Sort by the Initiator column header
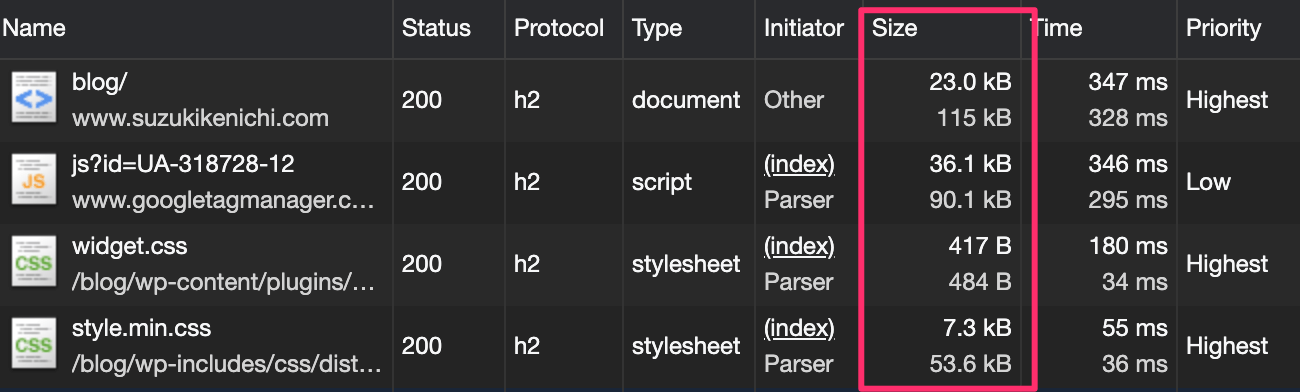 click(x=804, y=28)
